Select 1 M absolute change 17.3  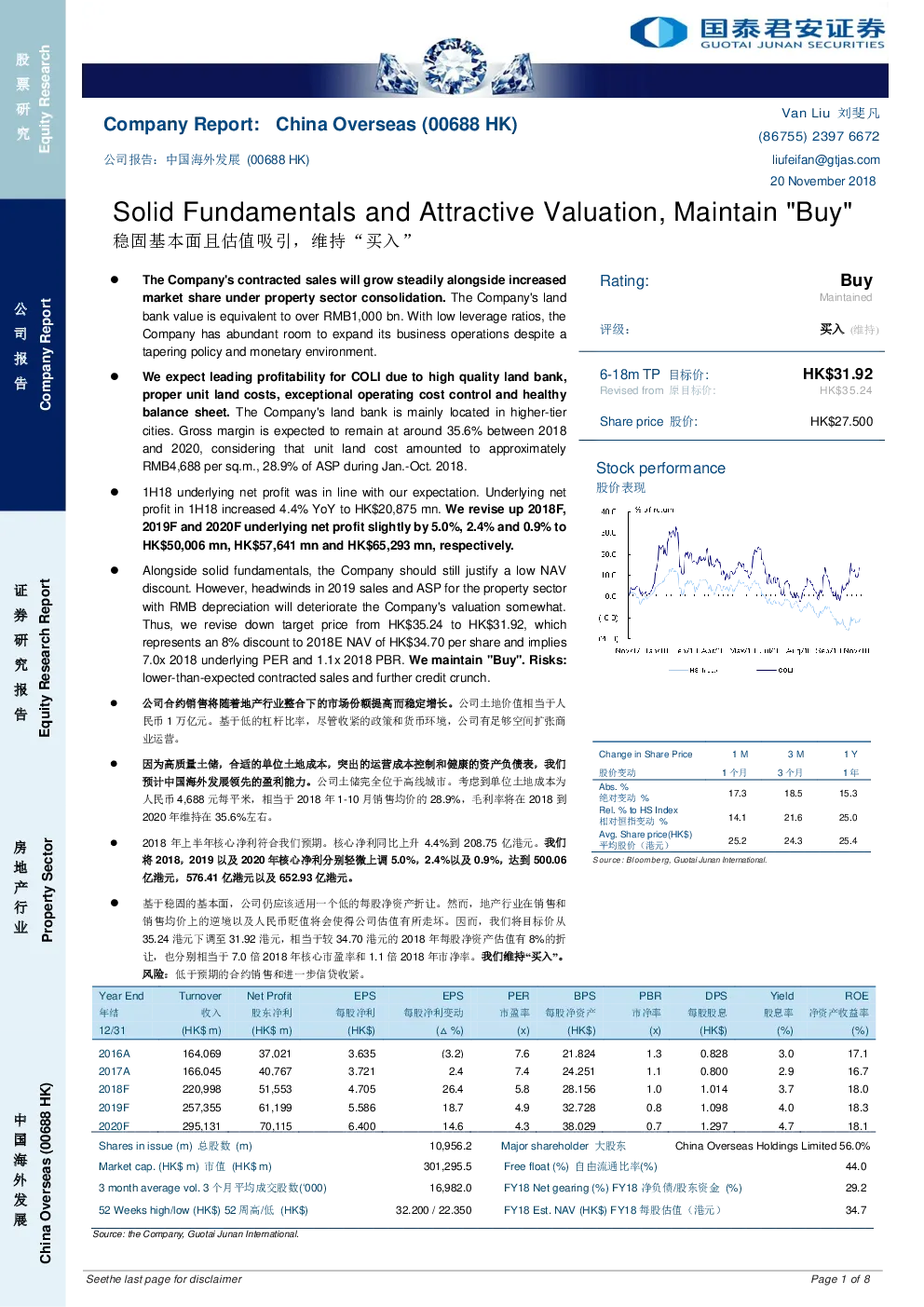[x=737, y=794]
